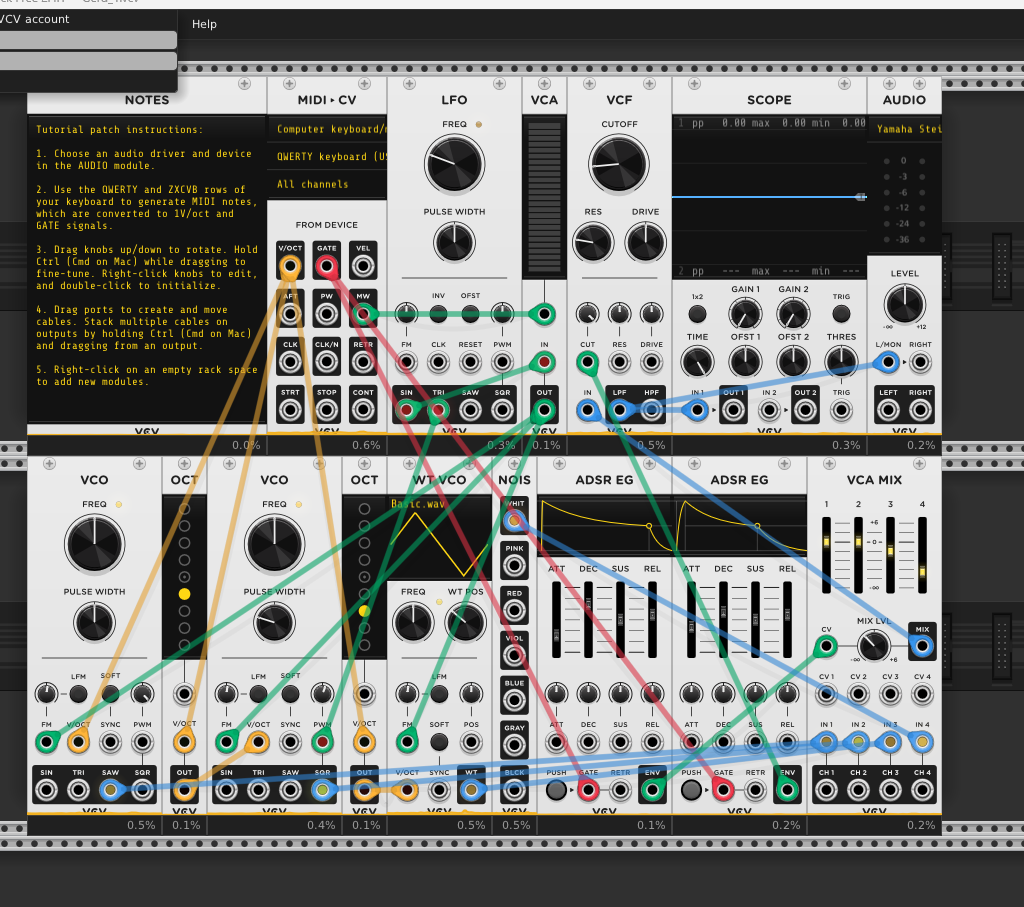
Task: Click the first text field under VCV account
Action: pos(88,40)
